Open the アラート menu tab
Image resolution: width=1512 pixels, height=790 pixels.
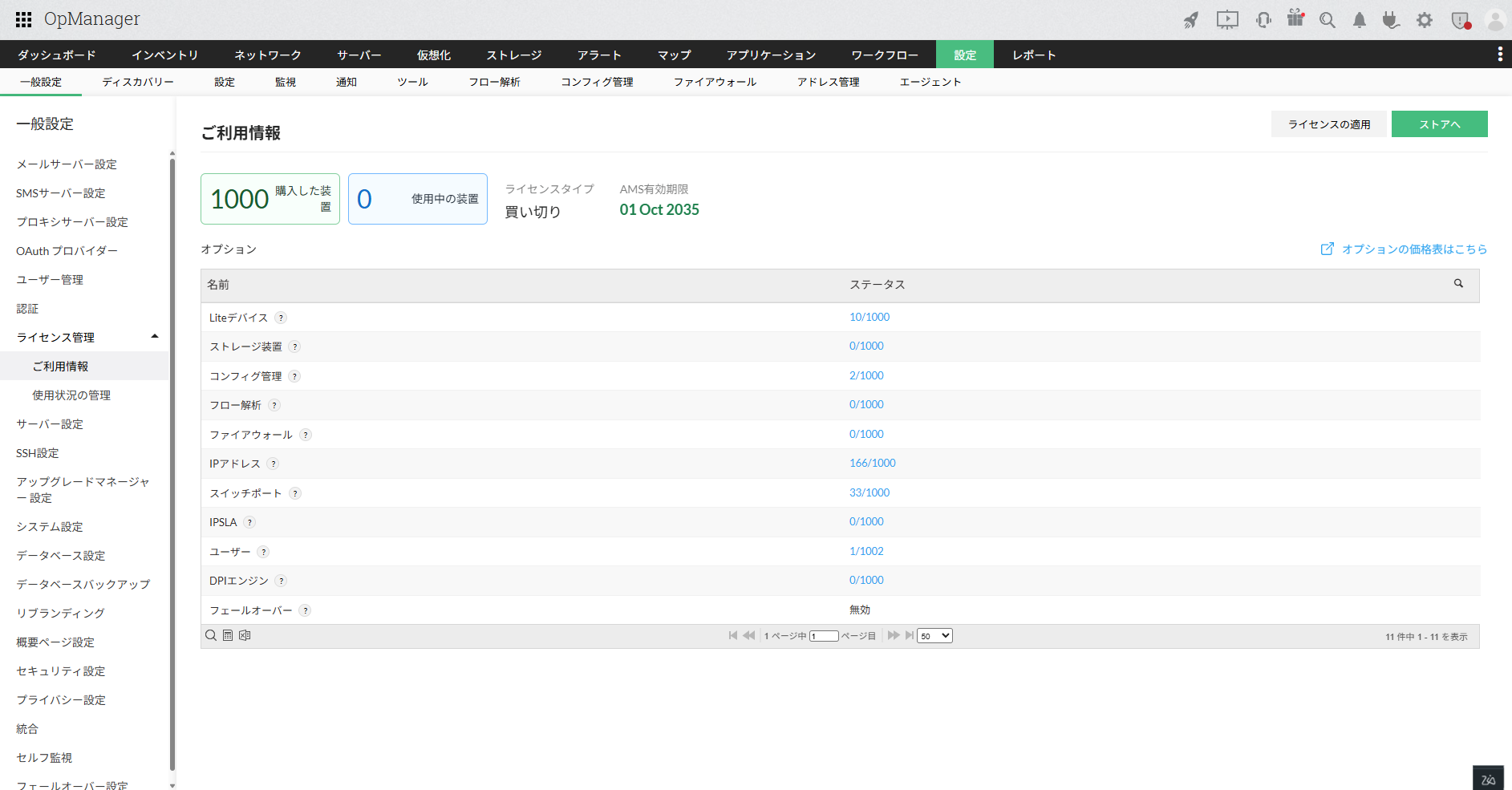(x=599, y=55)
